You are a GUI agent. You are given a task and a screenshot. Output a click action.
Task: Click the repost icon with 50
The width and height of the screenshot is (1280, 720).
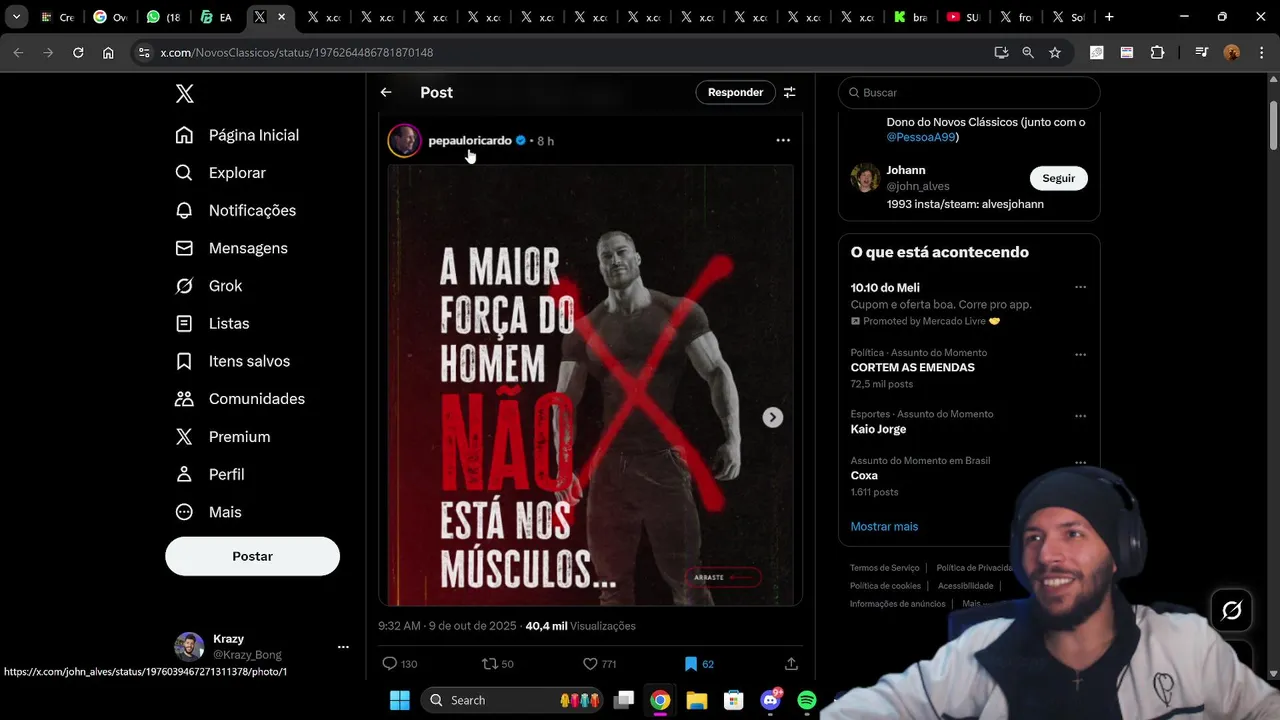(490, 664)
